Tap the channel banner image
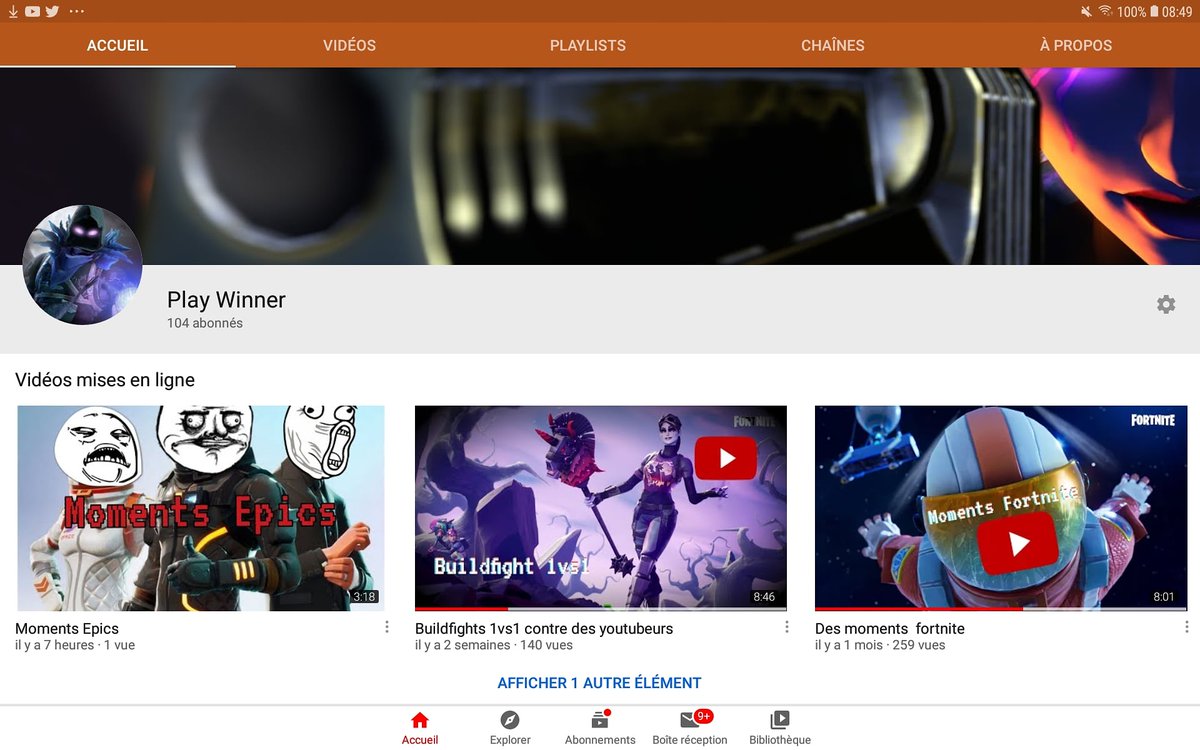This screenshot has height=750, width=1200. 600,166
